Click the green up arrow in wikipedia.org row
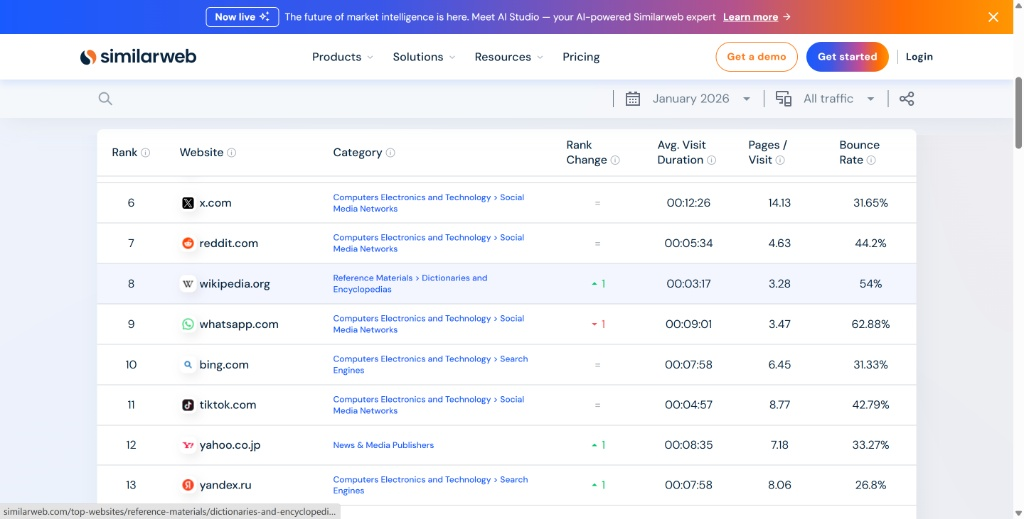 click(594, 284)
